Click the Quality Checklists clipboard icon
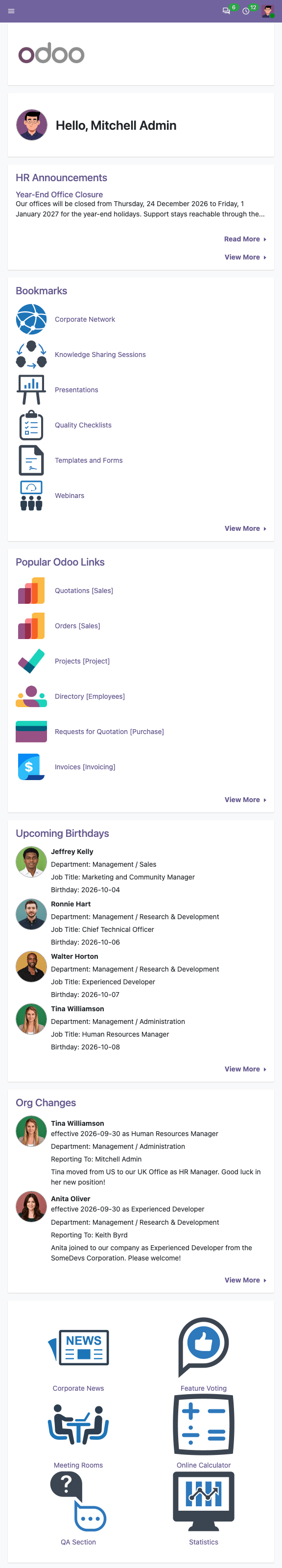 point(31,426)
